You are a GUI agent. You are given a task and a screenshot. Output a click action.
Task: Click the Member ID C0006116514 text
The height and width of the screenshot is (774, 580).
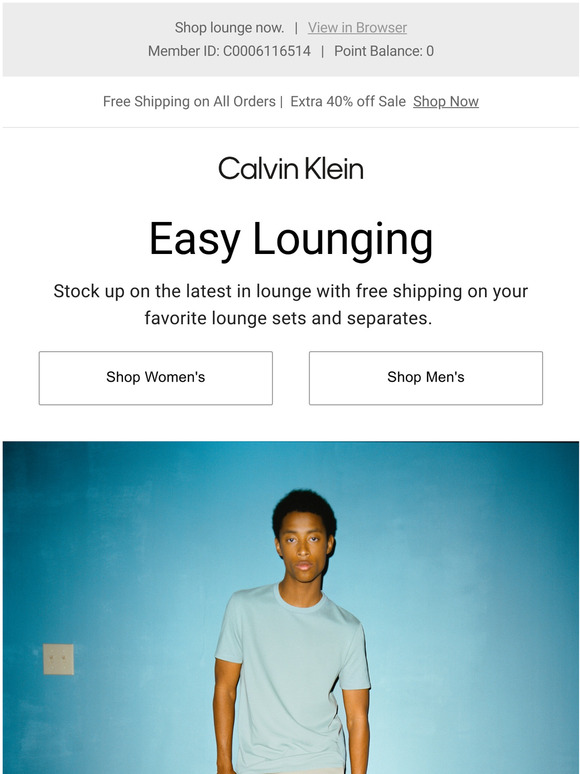230,51
